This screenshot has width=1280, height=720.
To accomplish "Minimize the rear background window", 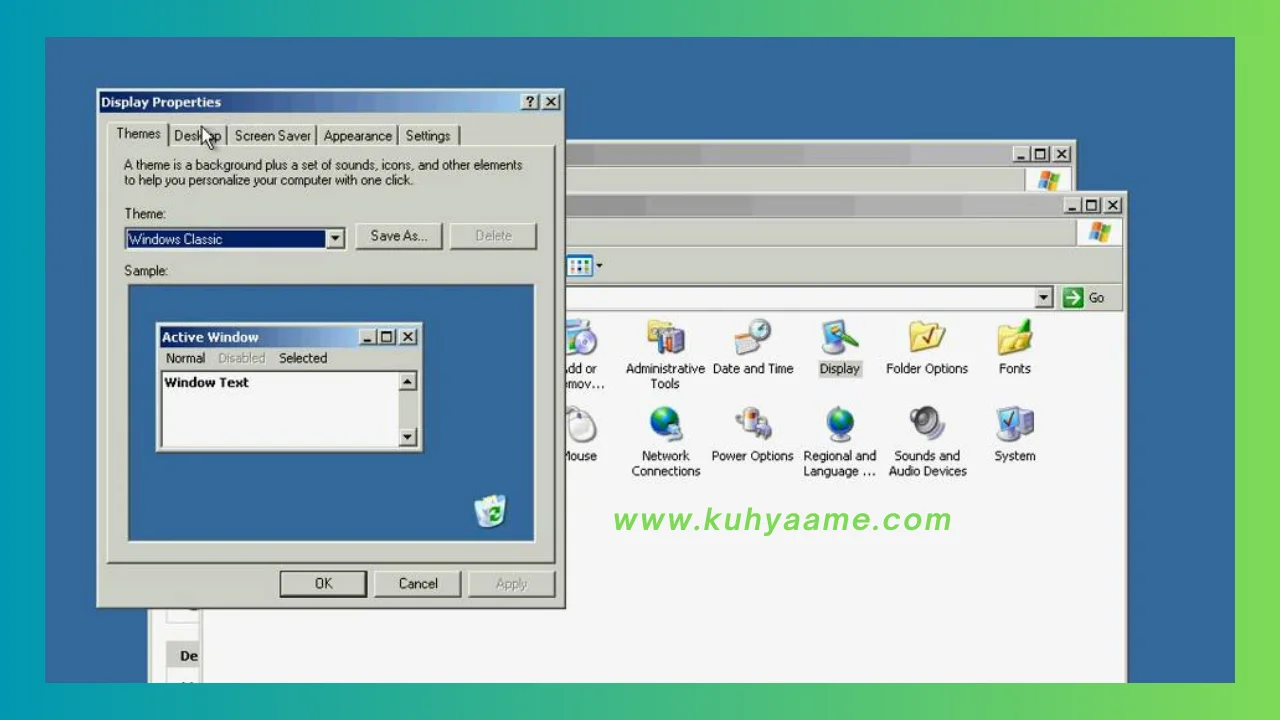I will (1021, 154).
